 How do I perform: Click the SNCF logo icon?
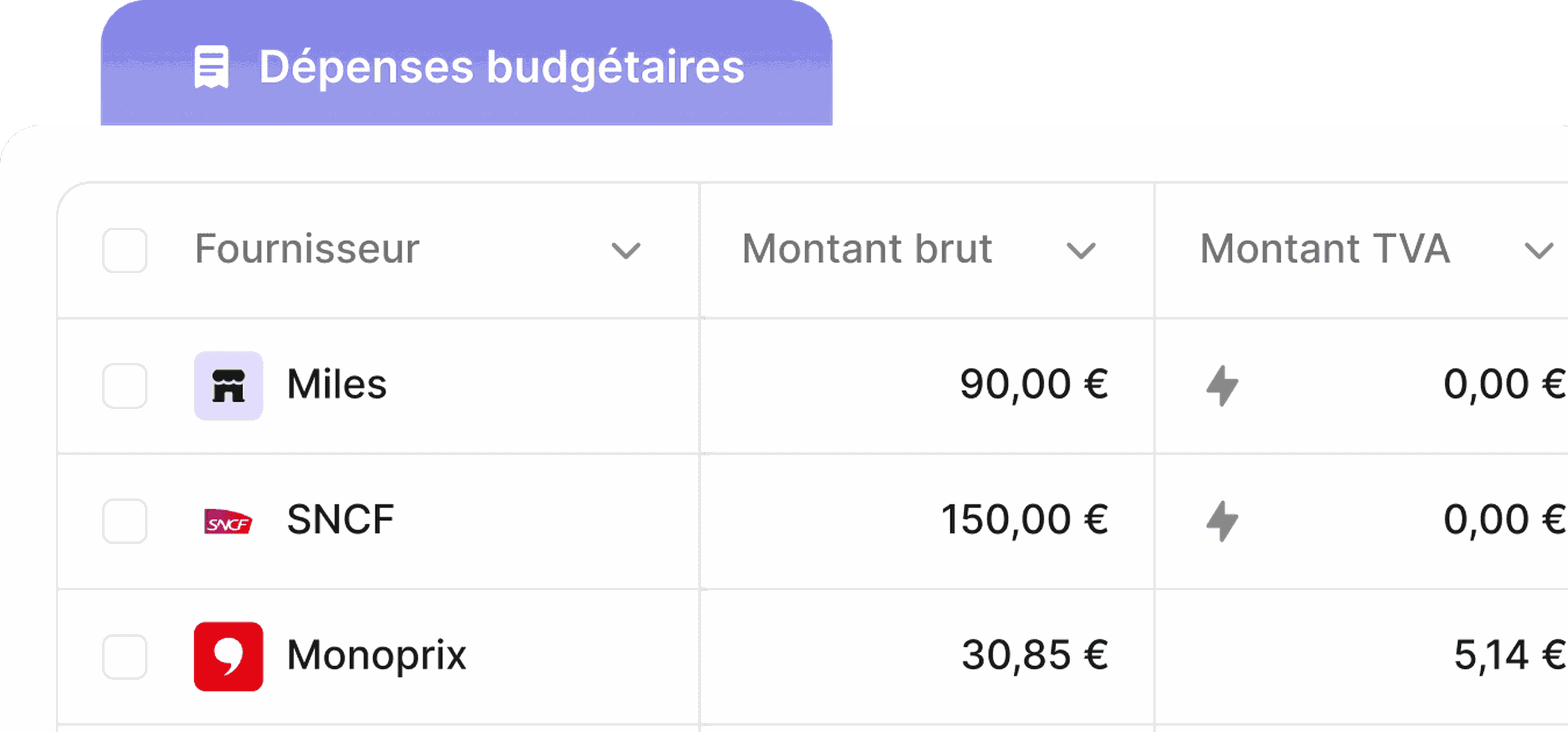click(x=228, y=521)
